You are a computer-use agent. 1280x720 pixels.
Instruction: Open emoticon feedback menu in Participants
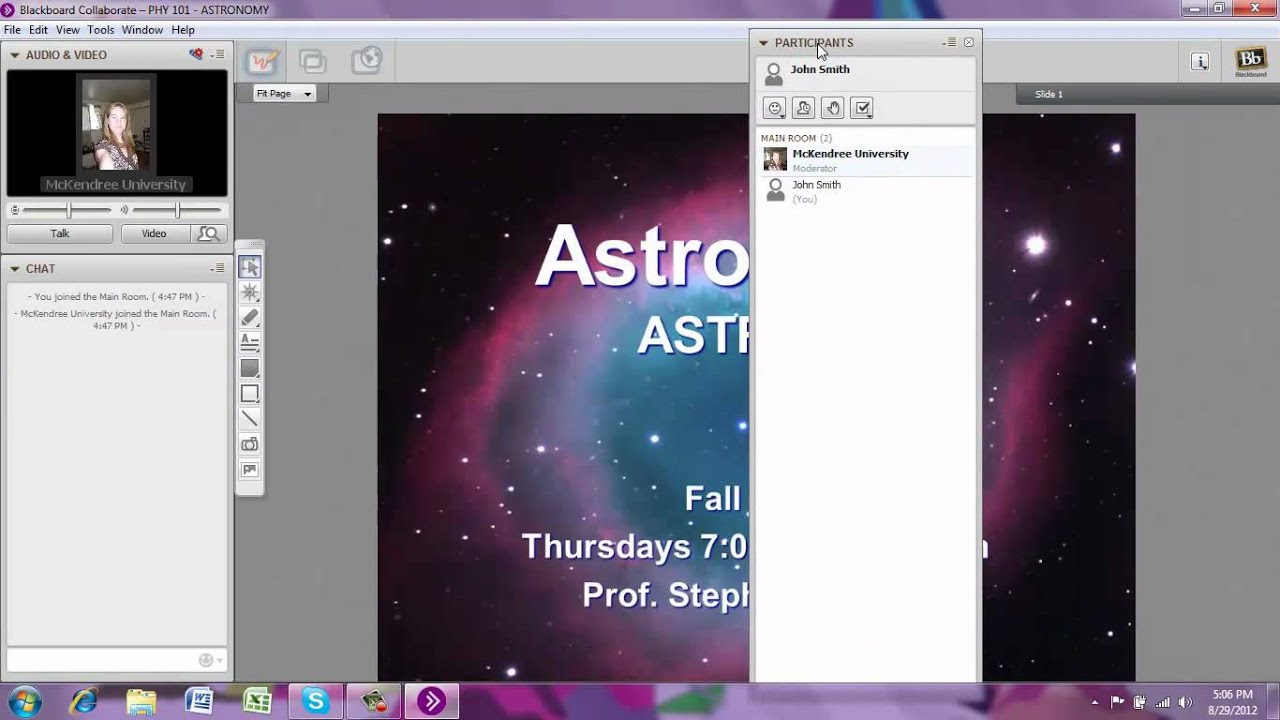point(775,108)
